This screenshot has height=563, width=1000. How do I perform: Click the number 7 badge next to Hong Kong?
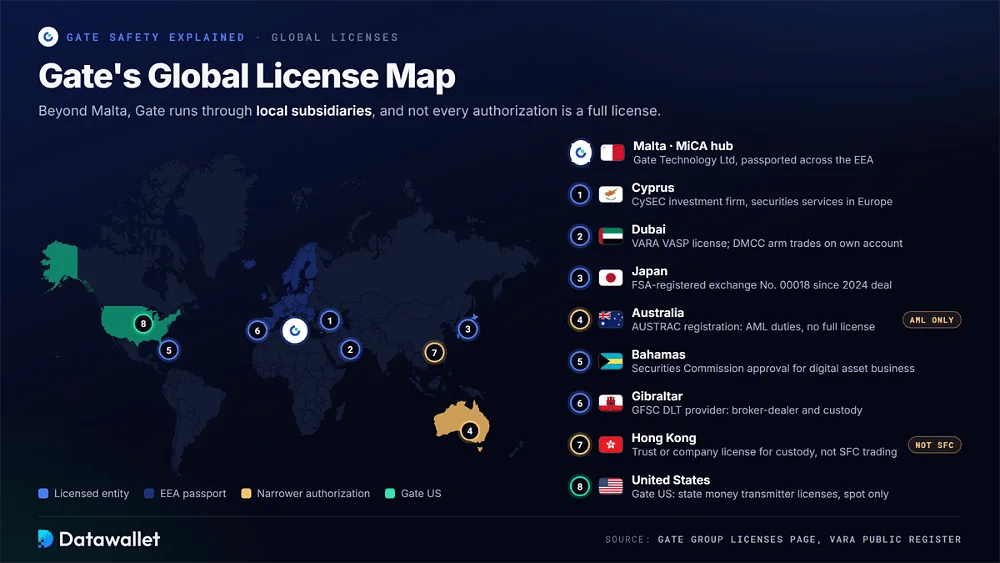[580, 445]
